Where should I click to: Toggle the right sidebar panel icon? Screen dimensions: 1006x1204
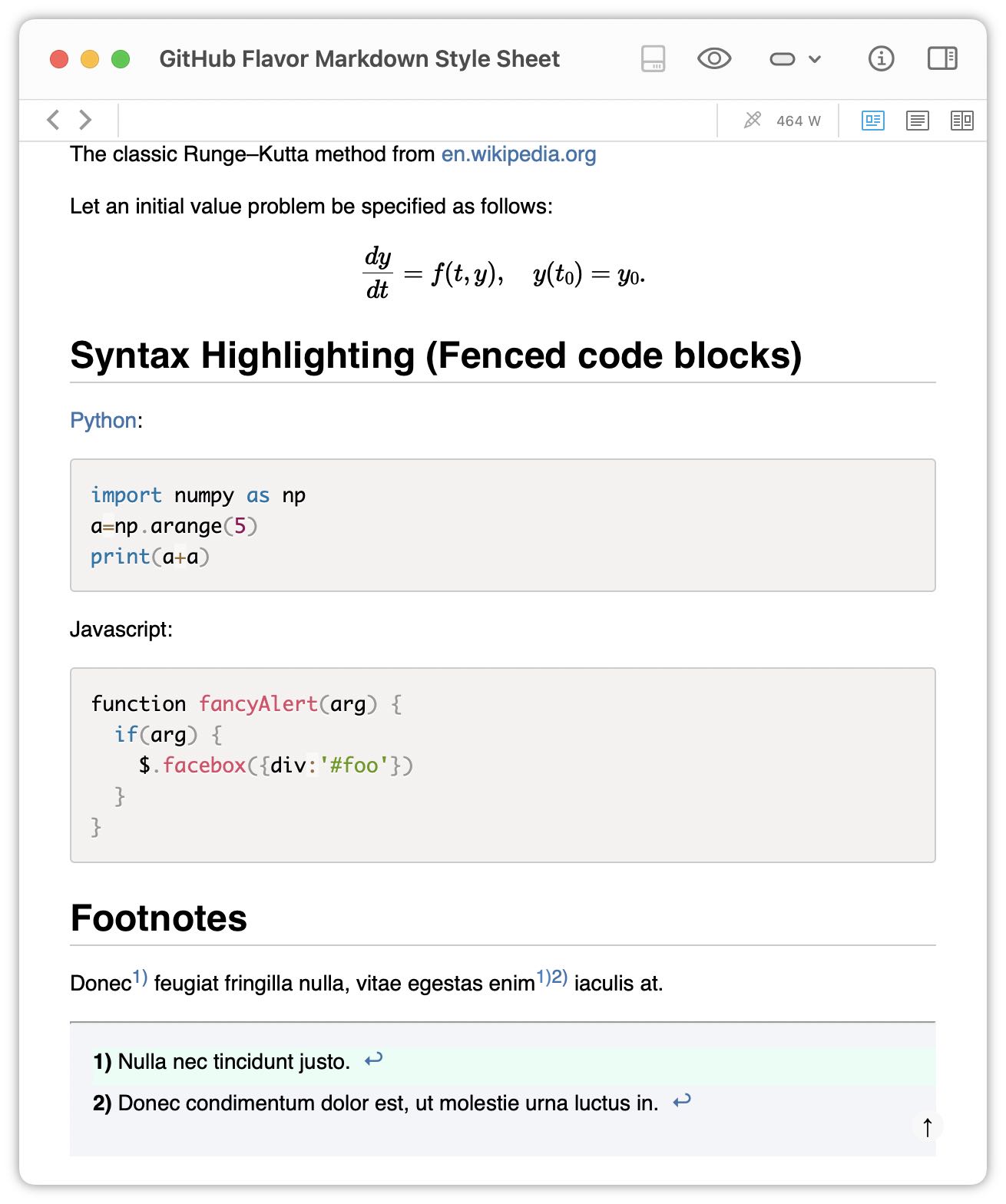(942, 58)
